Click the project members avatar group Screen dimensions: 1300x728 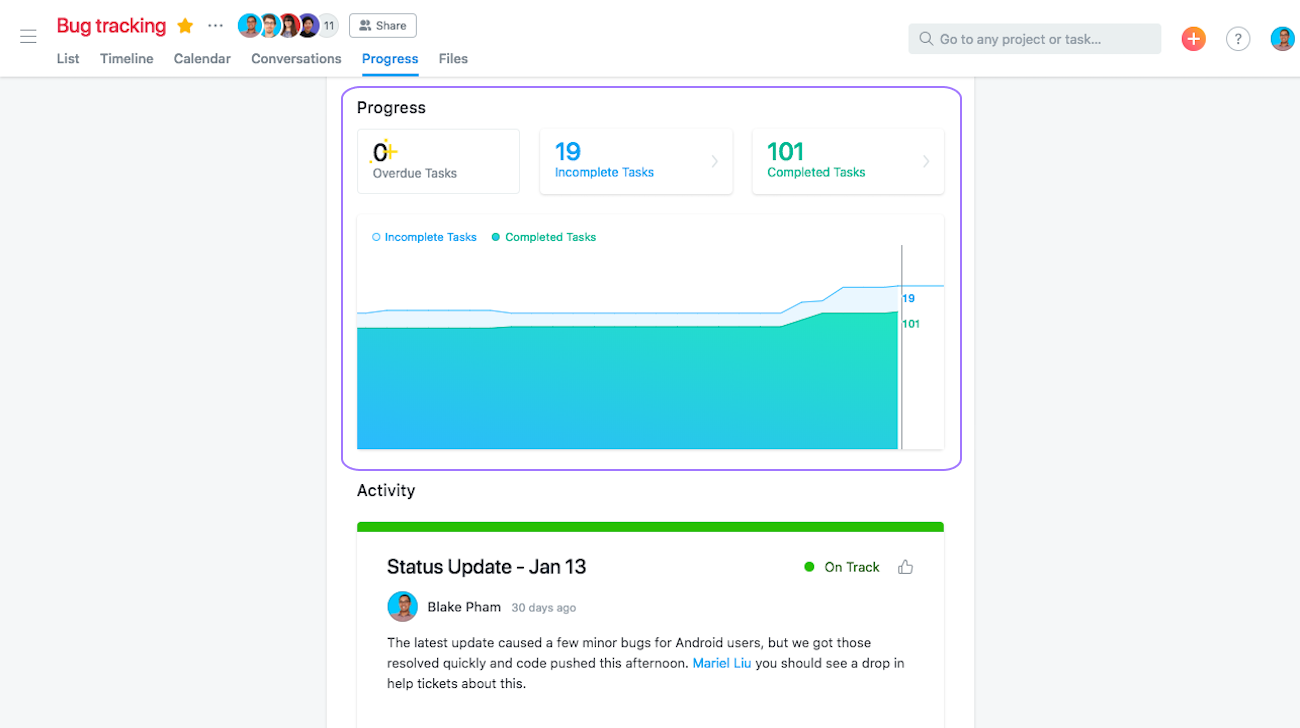(x=287, y=26)
